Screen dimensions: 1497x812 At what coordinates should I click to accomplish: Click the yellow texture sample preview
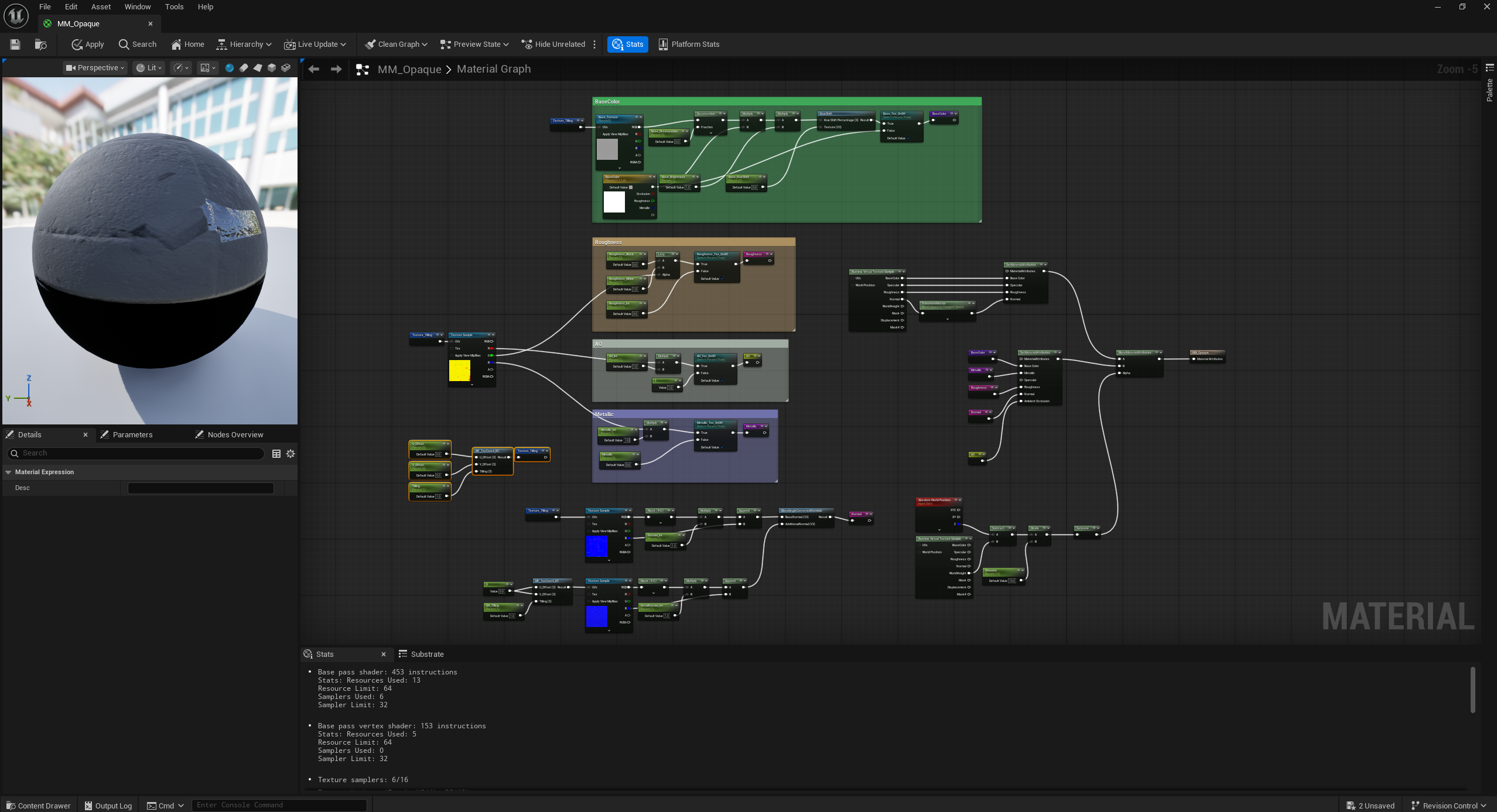point(459,371)
